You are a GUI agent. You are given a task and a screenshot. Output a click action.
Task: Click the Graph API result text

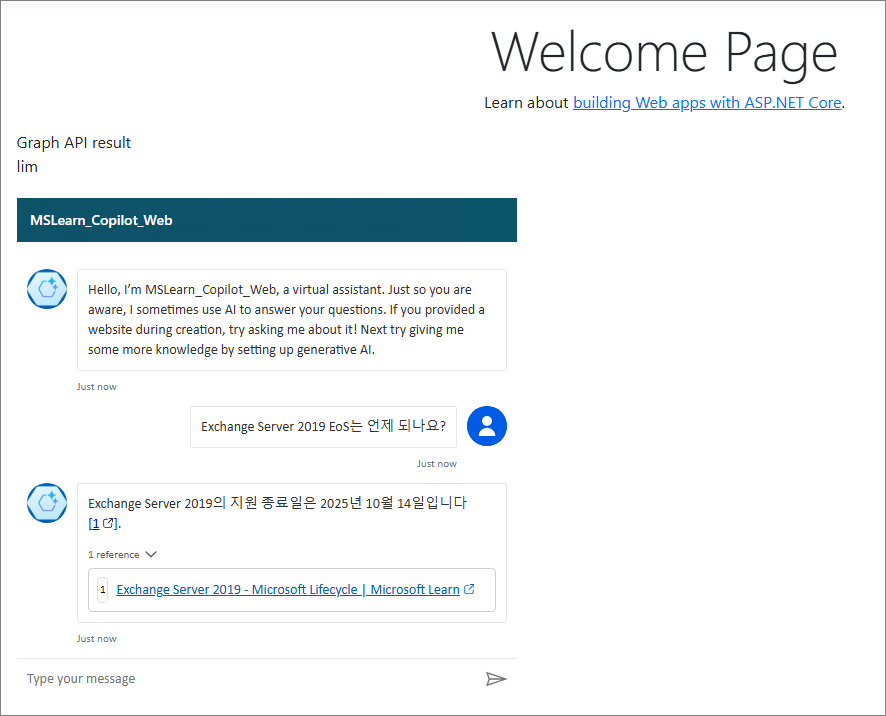pos(73,142)
